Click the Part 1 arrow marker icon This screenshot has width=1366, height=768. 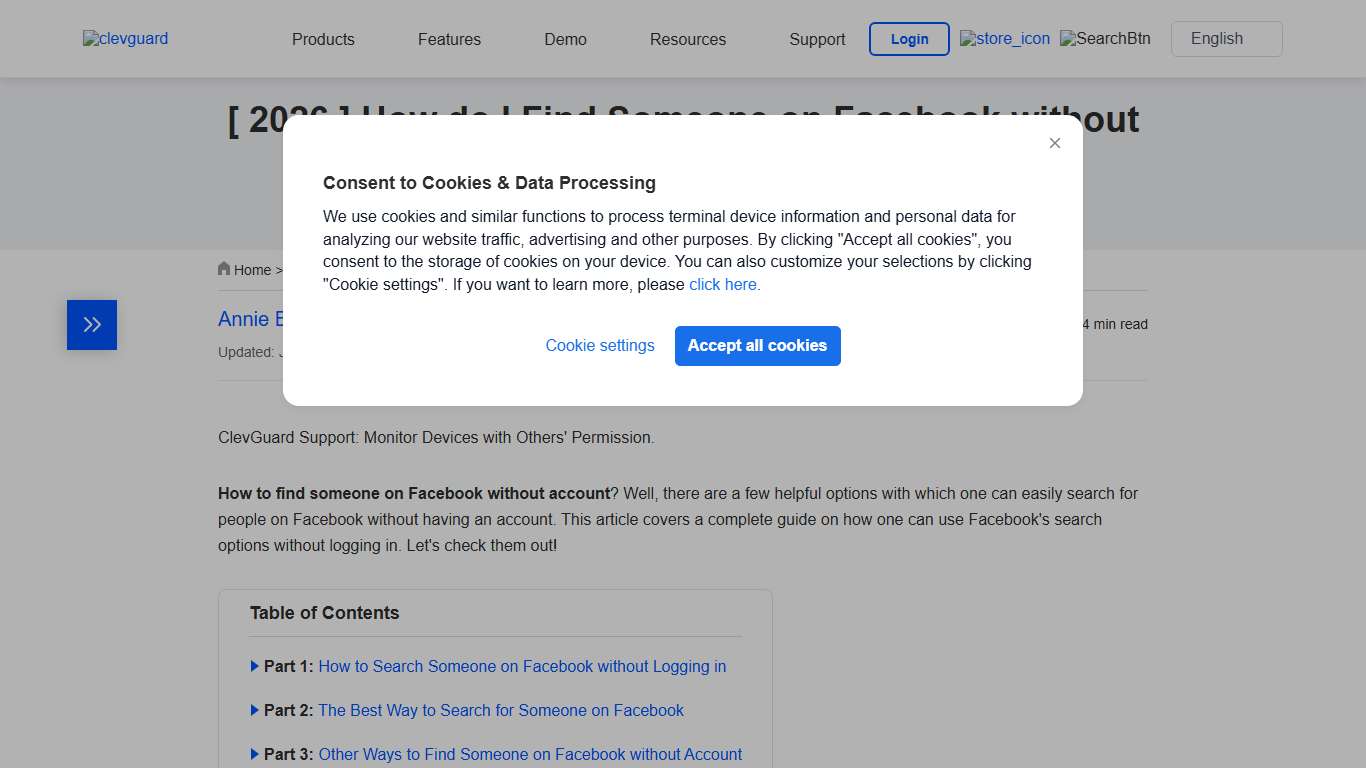(x=254, y=666)
